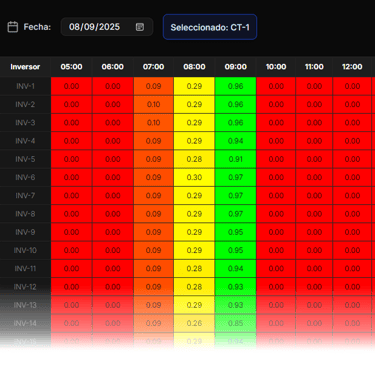
Task: Click the 11:00 column header
Action: click(x=314, y=67)
